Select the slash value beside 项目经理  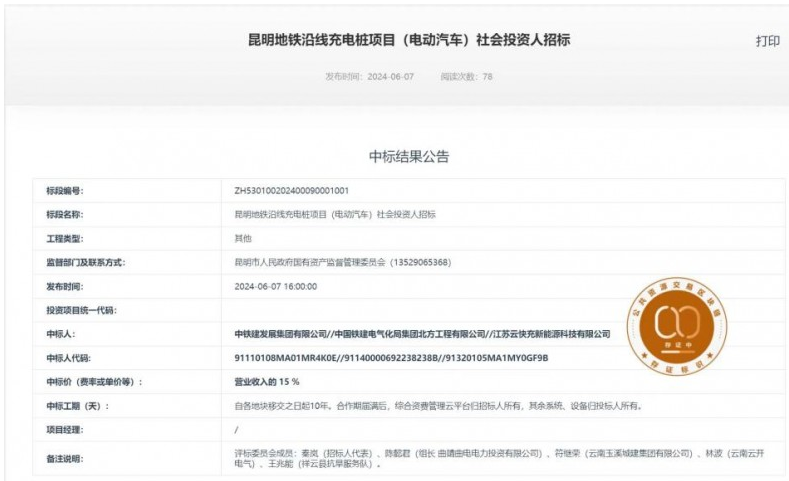[x=236, y=430]
